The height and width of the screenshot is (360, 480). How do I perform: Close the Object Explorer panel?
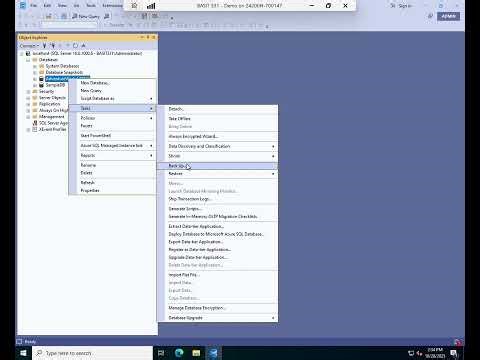[x=154, y=37]
